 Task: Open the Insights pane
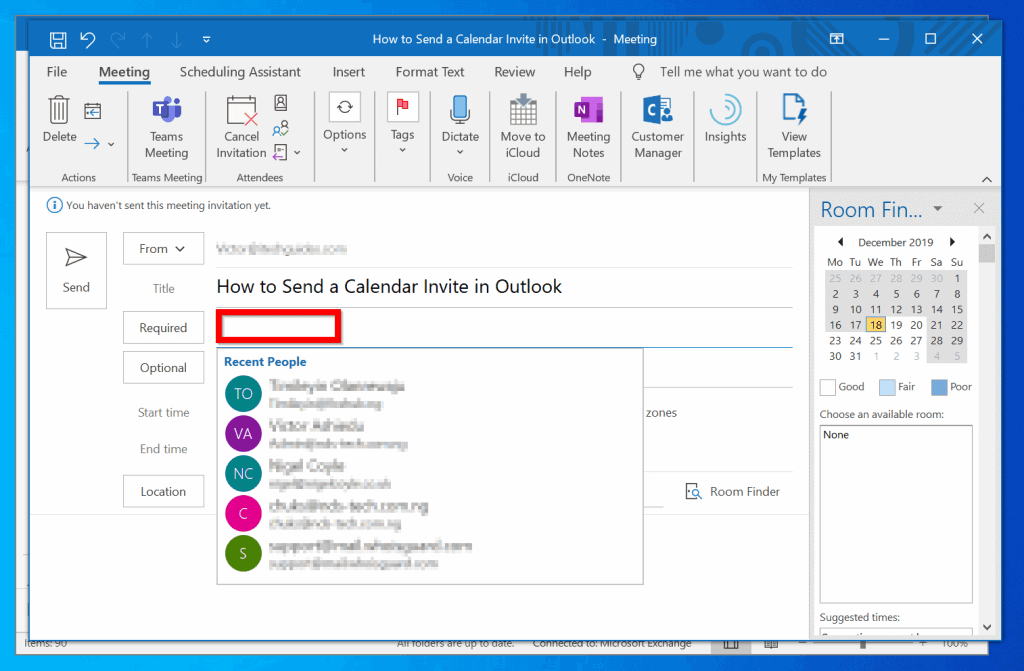(x=725, y=119)
